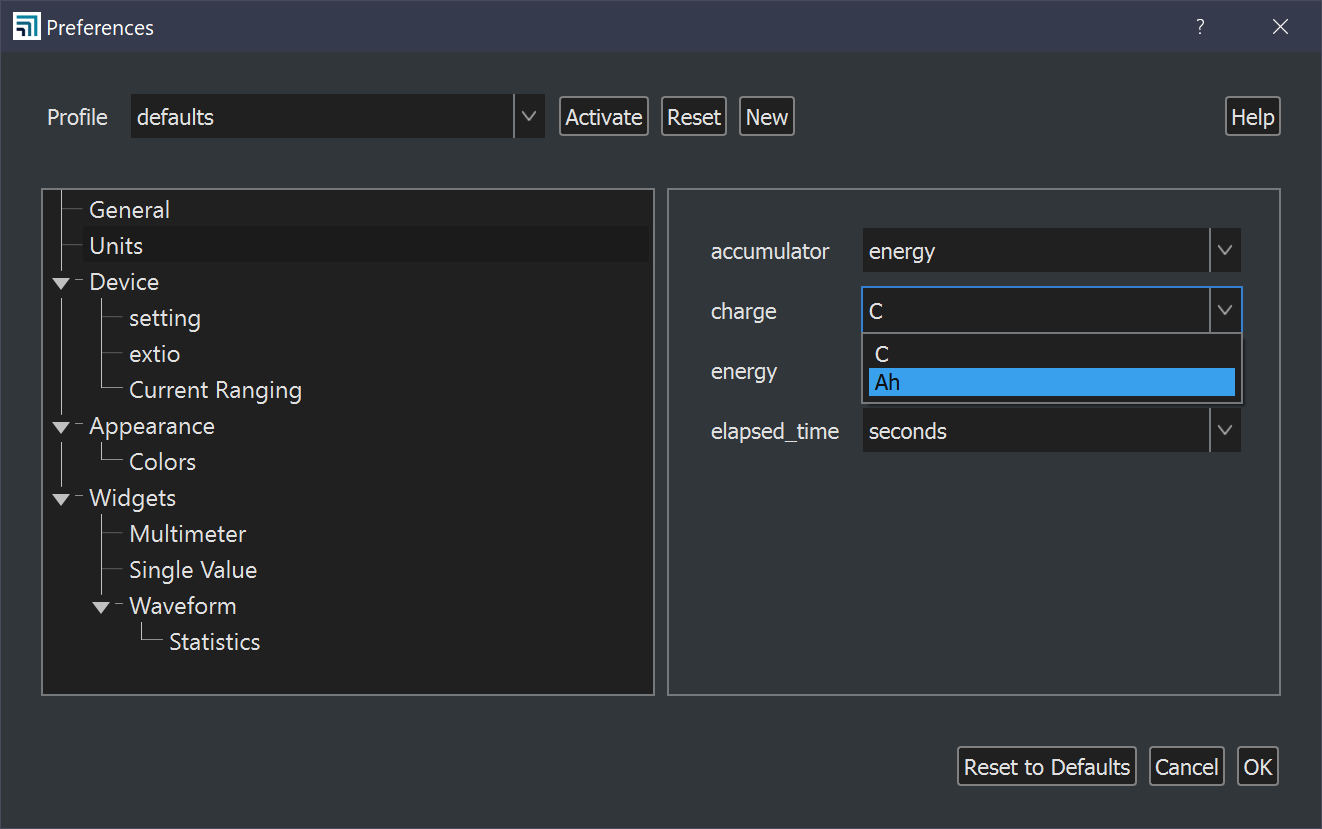Open the elapsed_time dropdown showing seconds
Screen dimensions: 1322x829
(1224, 430)
